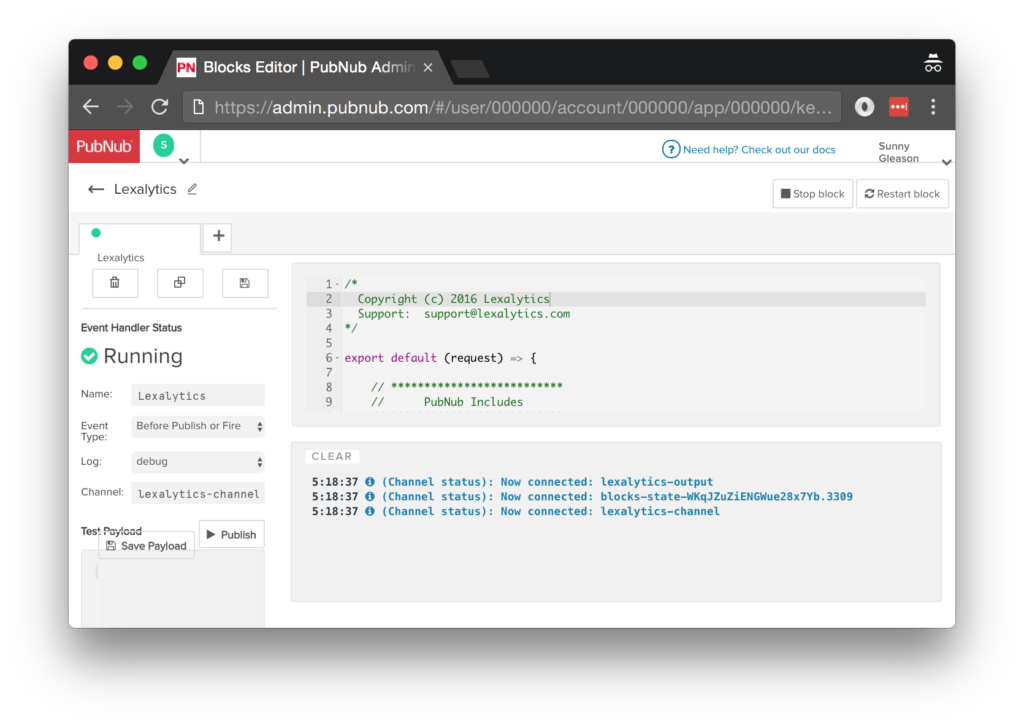Expand the Log level debug dropdown
The image size is (1024, 726).
tap(198, 462)
